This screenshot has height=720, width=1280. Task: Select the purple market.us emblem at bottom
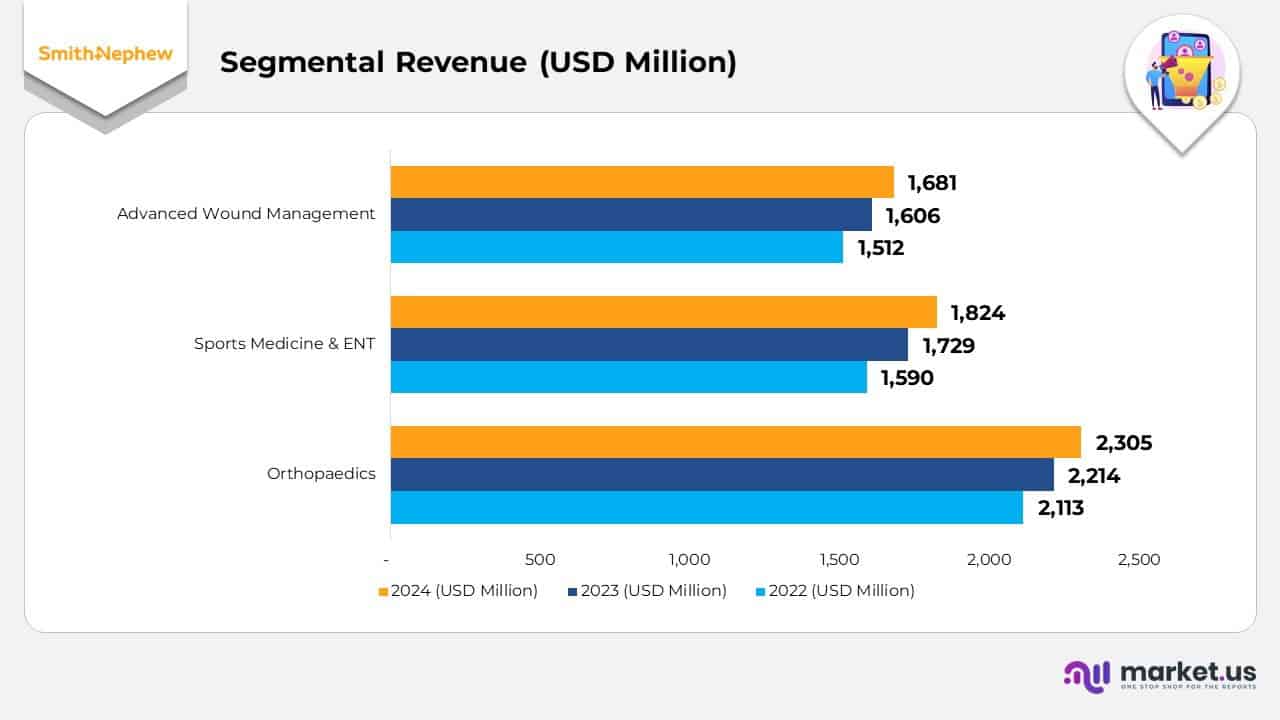1085,674
